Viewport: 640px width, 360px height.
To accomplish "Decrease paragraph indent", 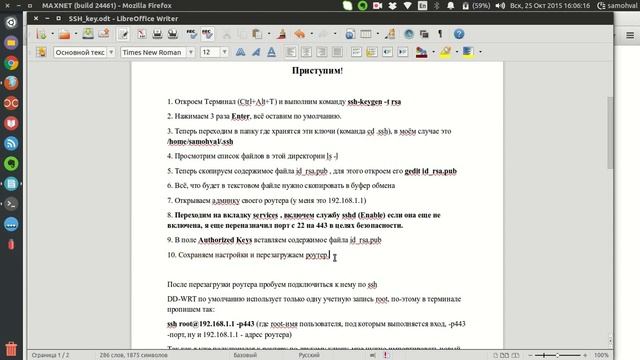I will (387, 52).
